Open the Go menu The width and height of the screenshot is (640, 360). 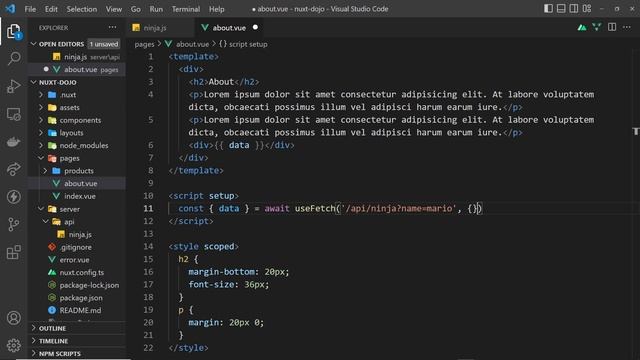(136, 9)
